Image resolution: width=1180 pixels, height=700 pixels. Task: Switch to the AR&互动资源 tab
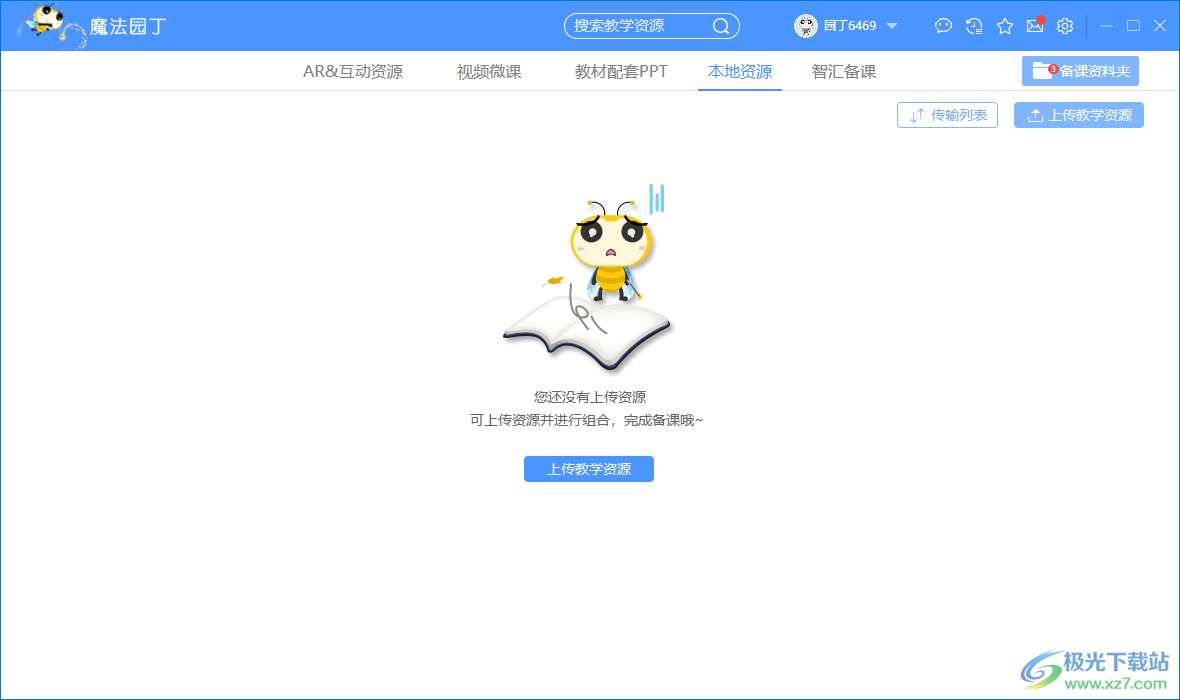pyautogui.click(x=352, y=71)
